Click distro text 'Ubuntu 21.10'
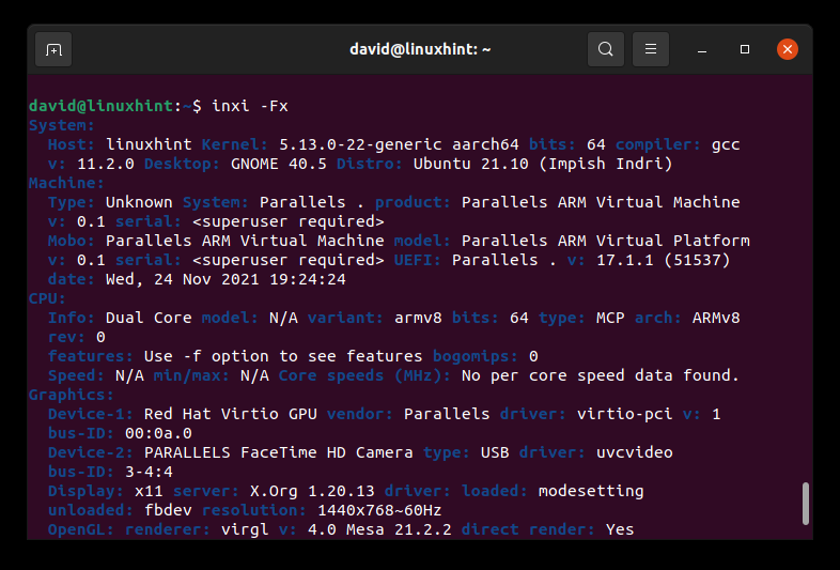 (x=471, y=163)
